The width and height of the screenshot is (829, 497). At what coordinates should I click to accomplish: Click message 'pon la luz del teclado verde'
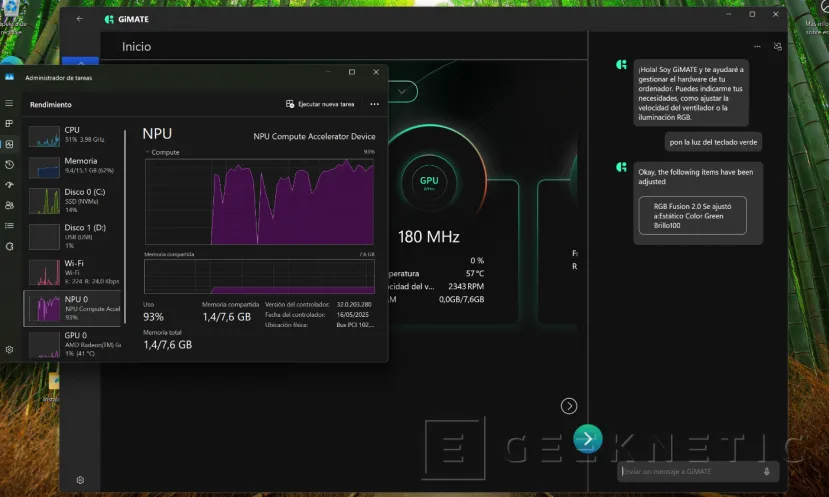[x=713, y=142]
